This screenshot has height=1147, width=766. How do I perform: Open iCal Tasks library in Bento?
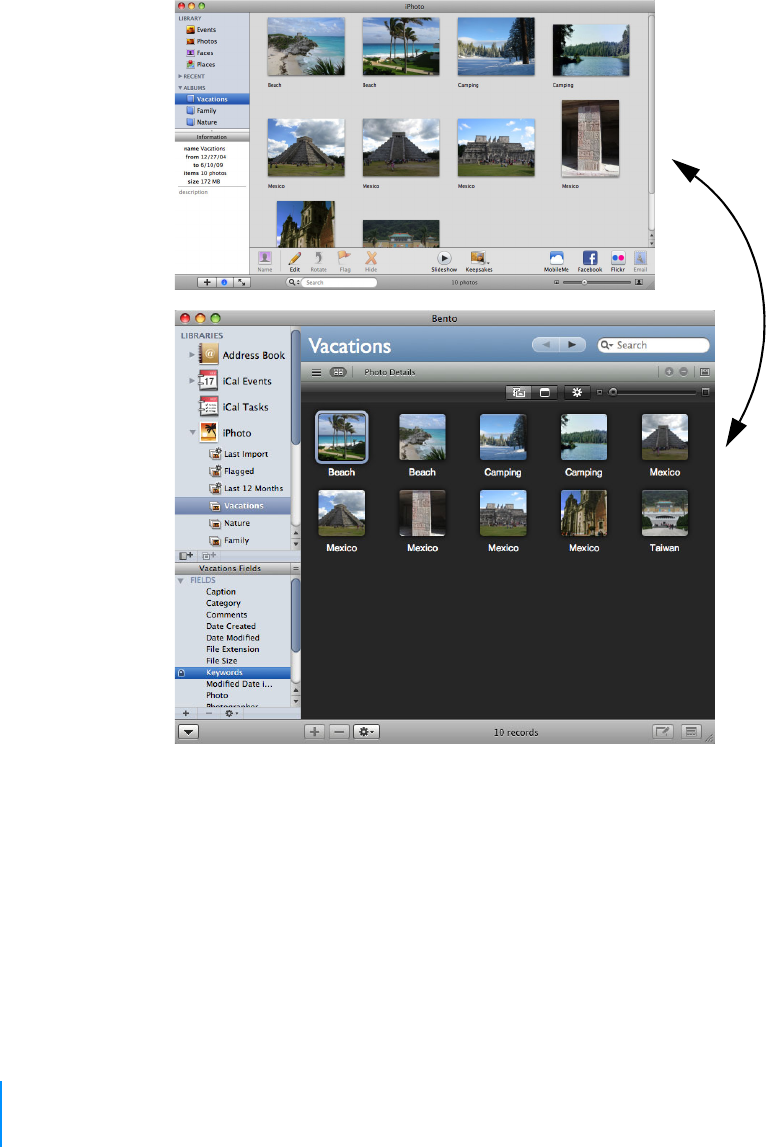pos(234,407)
